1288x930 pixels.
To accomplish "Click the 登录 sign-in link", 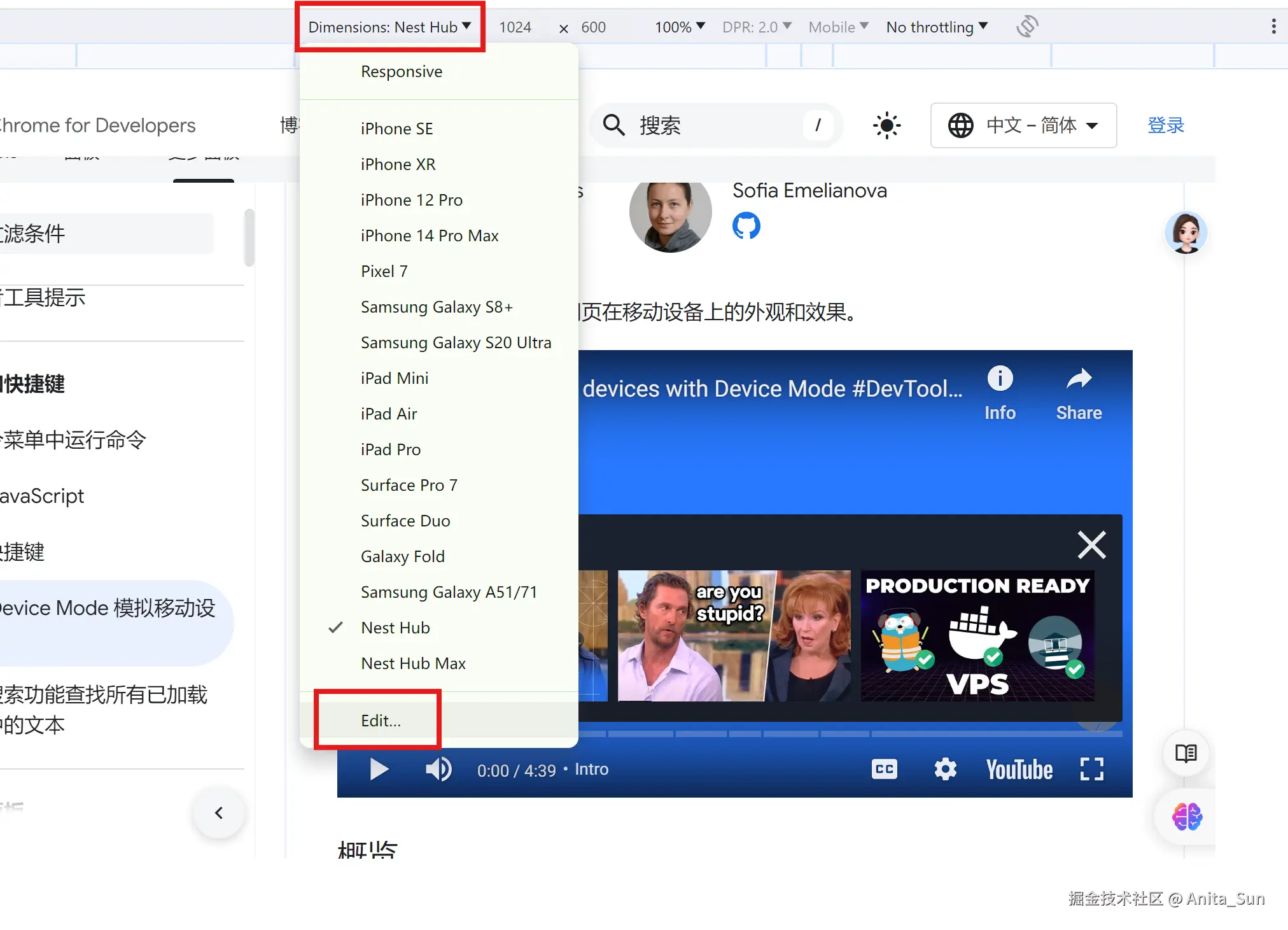I will [1165, 125].
